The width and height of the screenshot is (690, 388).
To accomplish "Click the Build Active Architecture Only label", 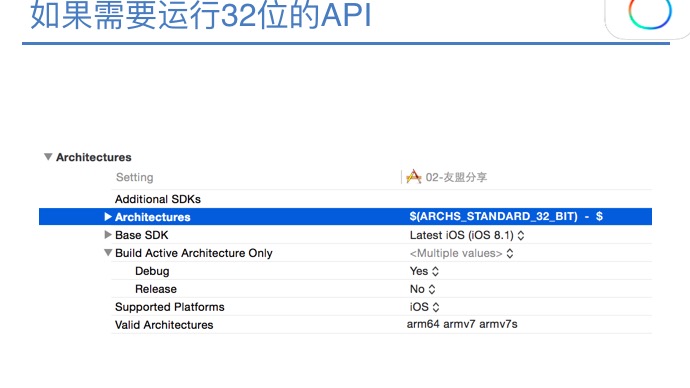I will coord(194,253).
